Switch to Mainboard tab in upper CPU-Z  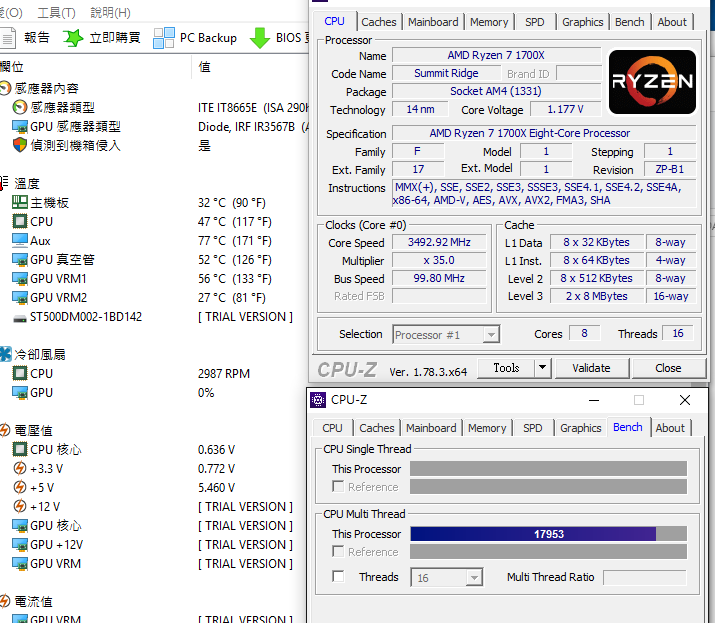433,22
